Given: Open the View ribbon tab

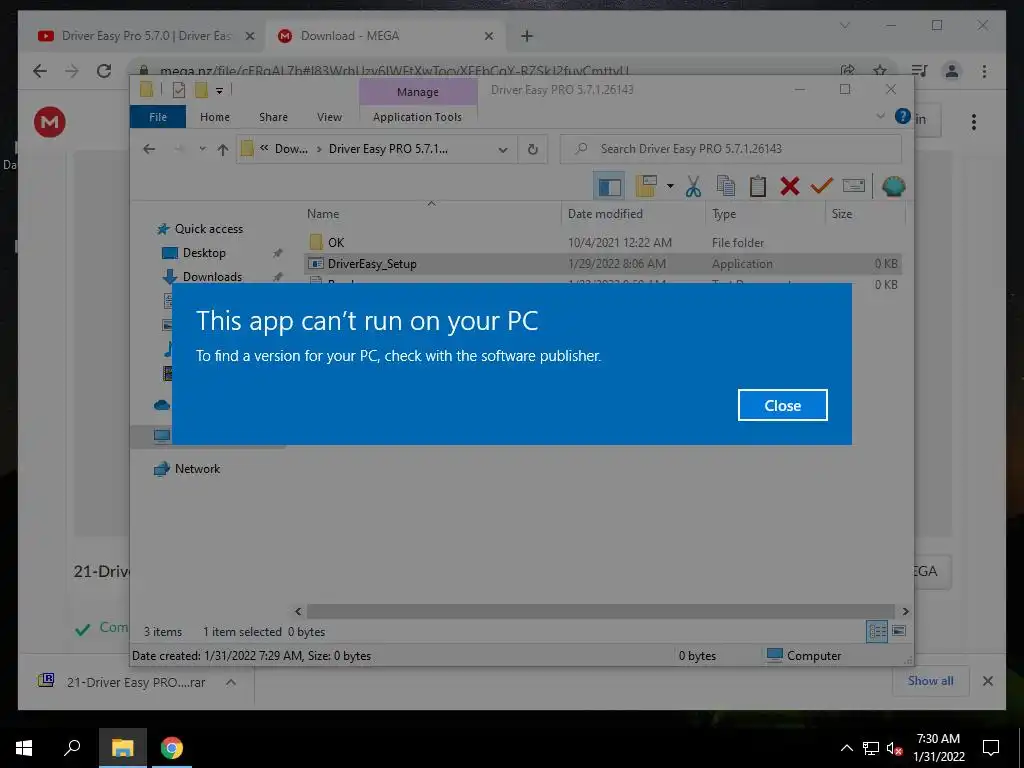Looking at the screenshot, I should click(329, 117).
